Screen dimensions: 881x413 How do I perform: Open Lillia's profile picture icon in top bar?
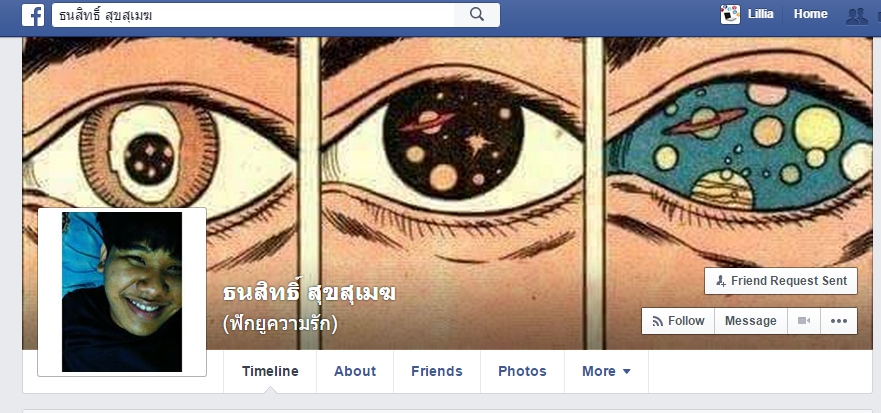(730, 14)
